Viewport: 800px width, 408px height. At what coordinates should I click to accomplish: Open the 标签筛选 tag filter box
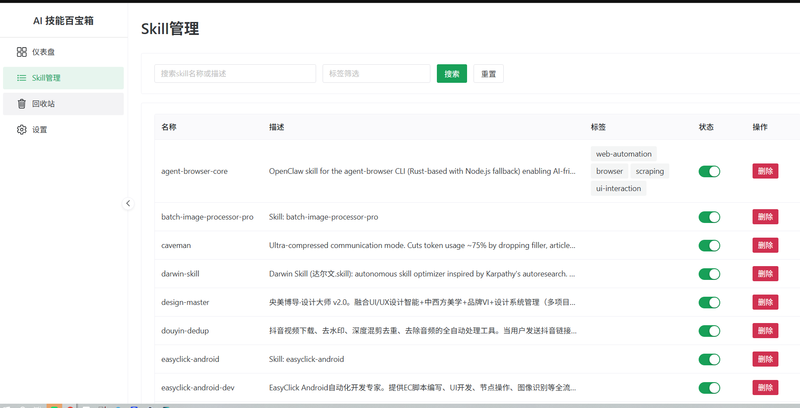pyautogui.click(x=377, y=73)
